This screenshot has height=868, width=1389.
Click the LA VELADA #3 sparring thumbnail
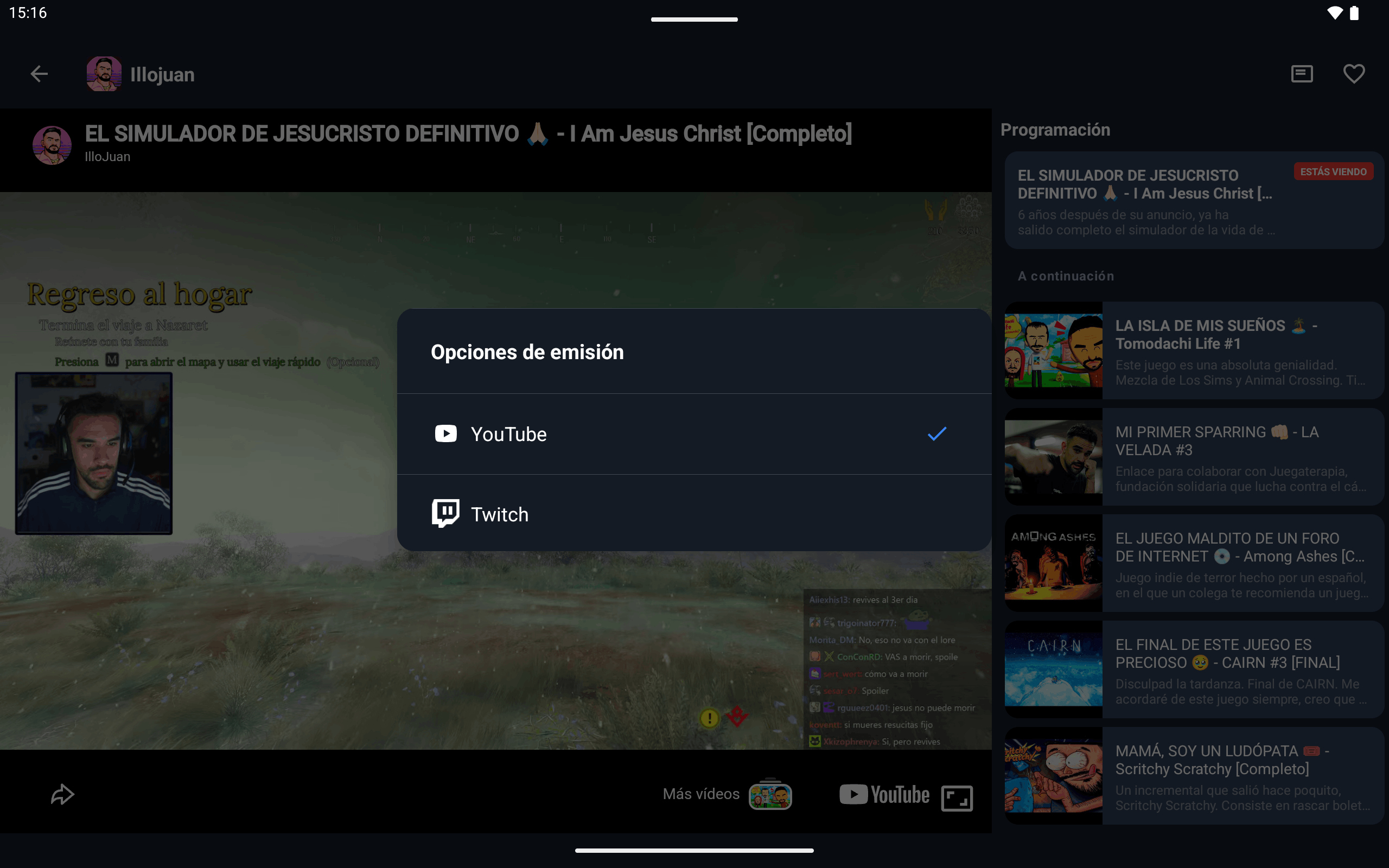[1053, 457]
